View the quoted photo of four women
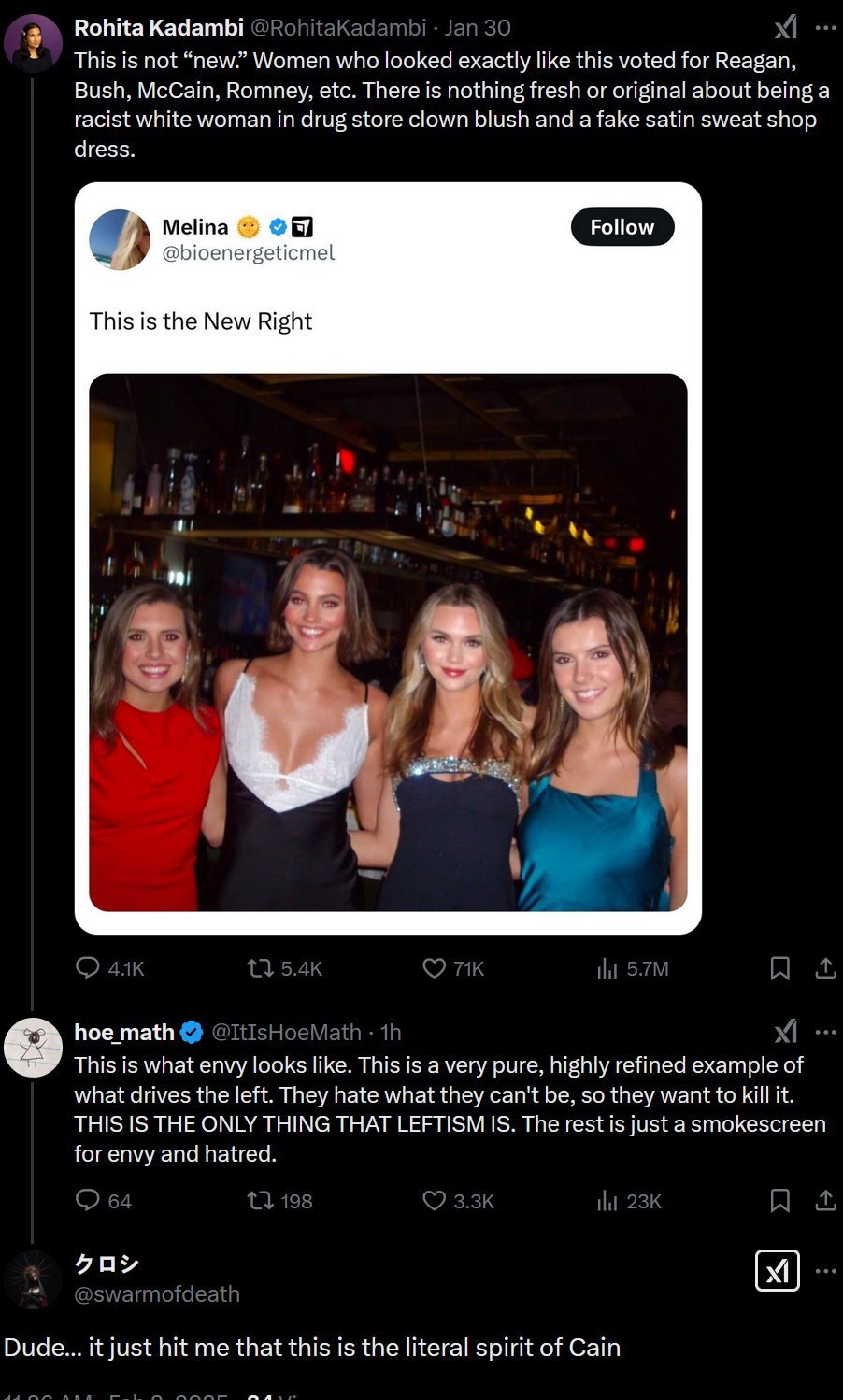Viewport: 843px width, 1400px height. [x=388, y=642]
